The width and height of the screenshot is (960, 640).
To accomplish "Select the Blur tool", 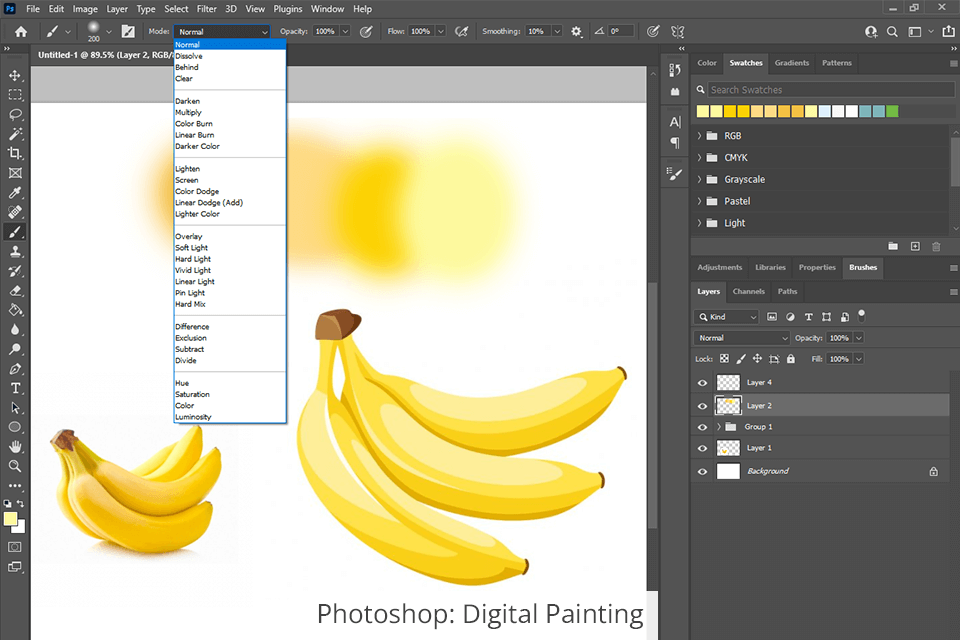I will [15, 329].
